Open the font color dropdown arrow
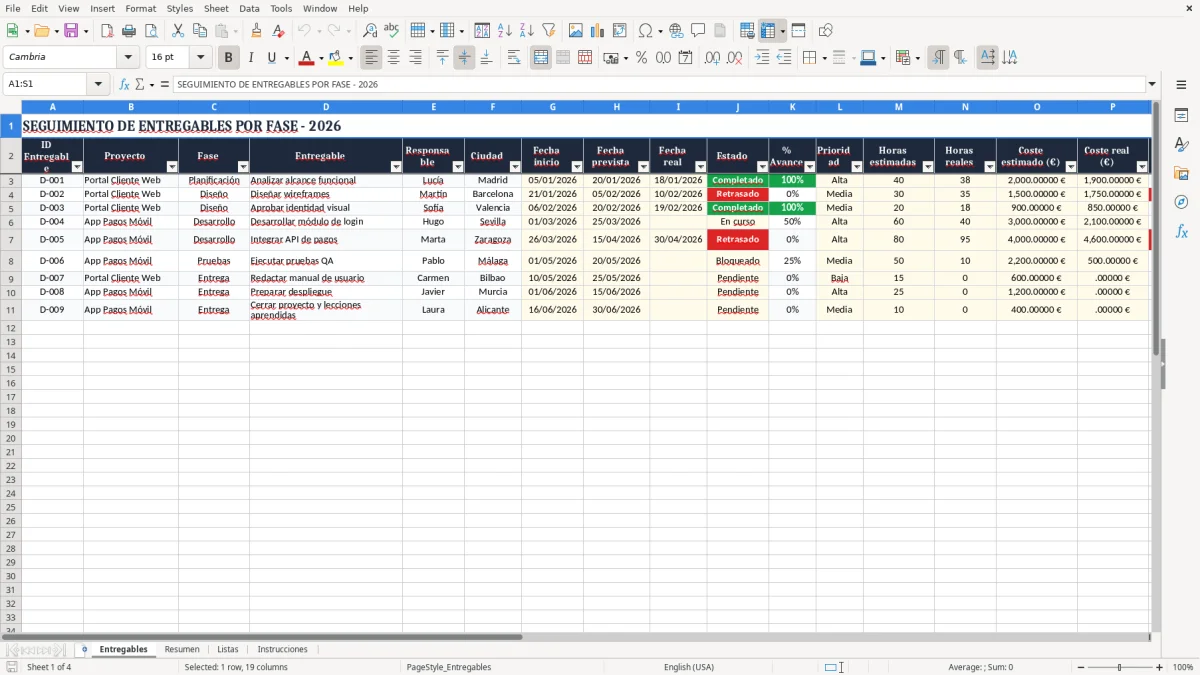Image resolution: width=1200 pixels, height=675 pixels. point(321,58)
